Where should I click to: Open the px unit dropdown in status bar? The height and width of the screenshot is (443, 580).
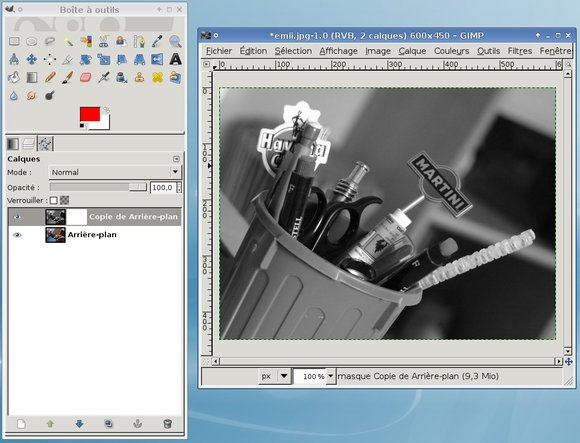[x=274, y=376]
